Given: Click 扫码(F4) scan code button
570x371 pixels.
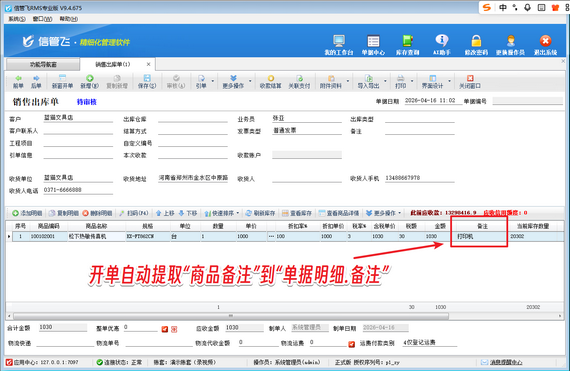Looking at the screenshot, I should point(134,213).
